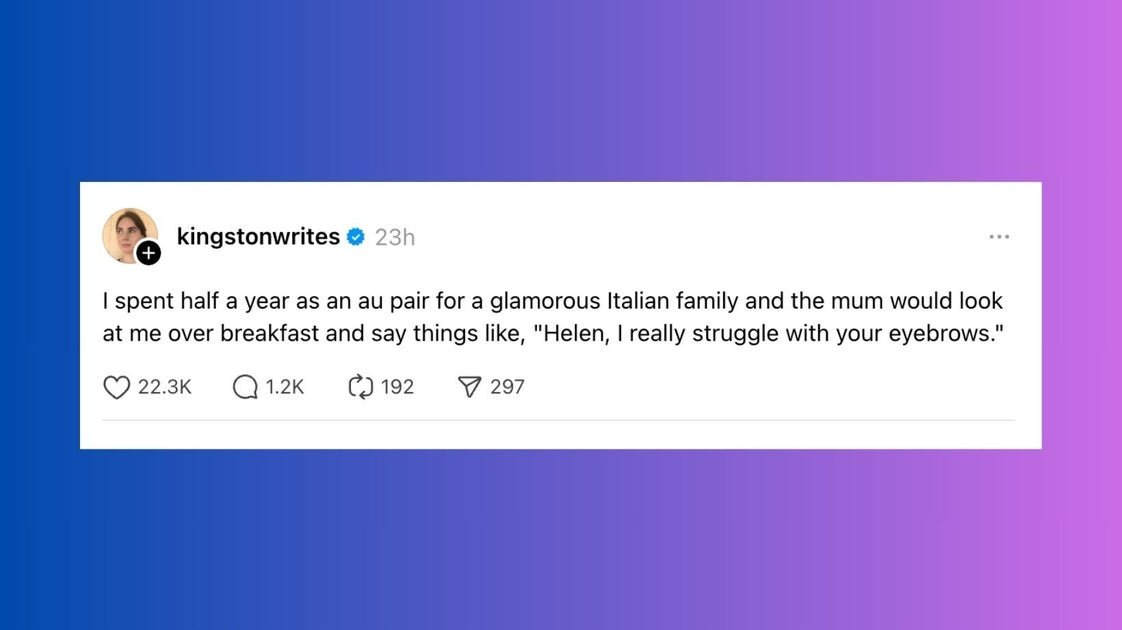Click the purple gradient background right of the card

(1082, 315)
